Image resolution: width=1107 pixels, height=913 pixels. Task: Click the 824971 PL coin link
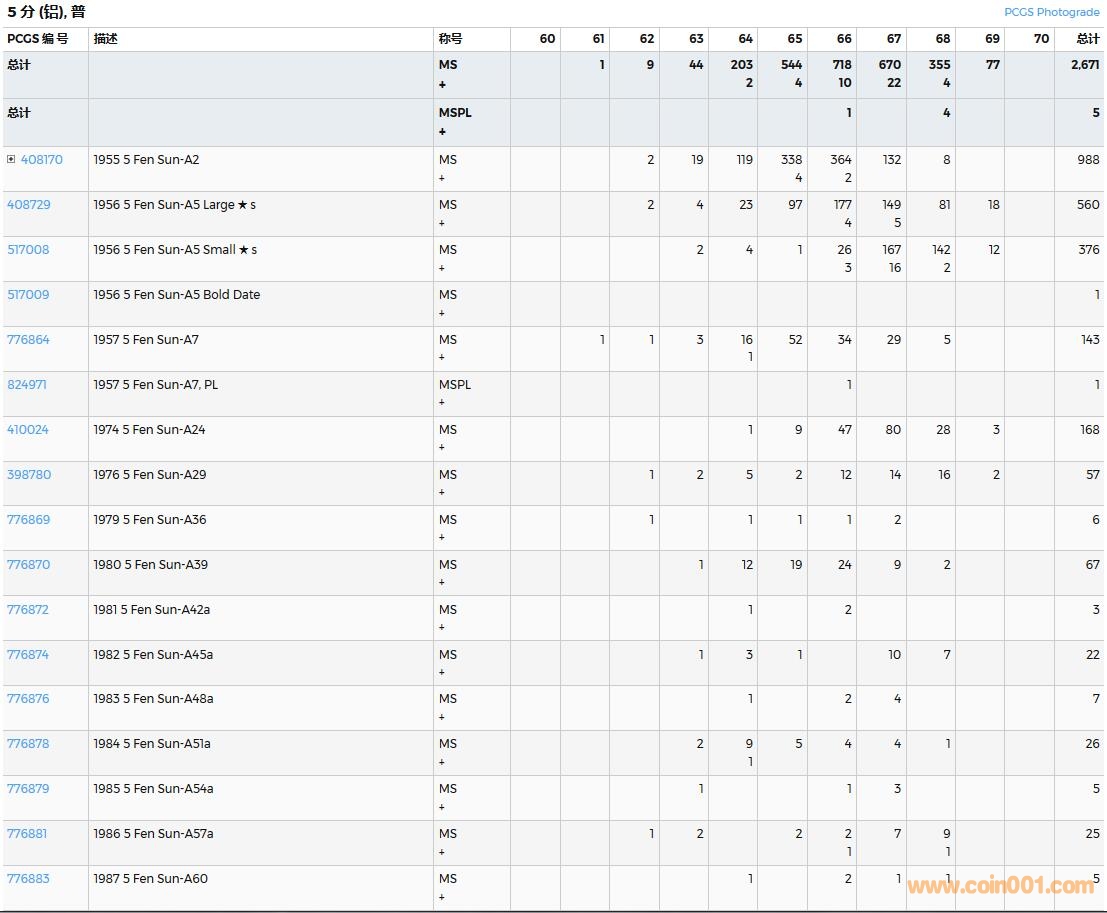pyautogui.click(x=27, y=385)
